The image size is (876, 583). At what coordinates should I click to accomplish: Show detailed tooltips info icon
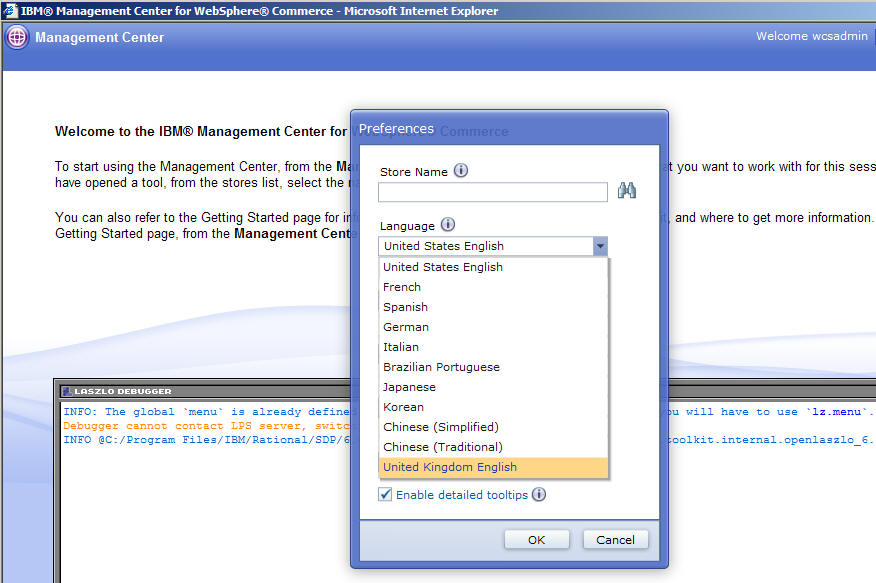[539, 494]
